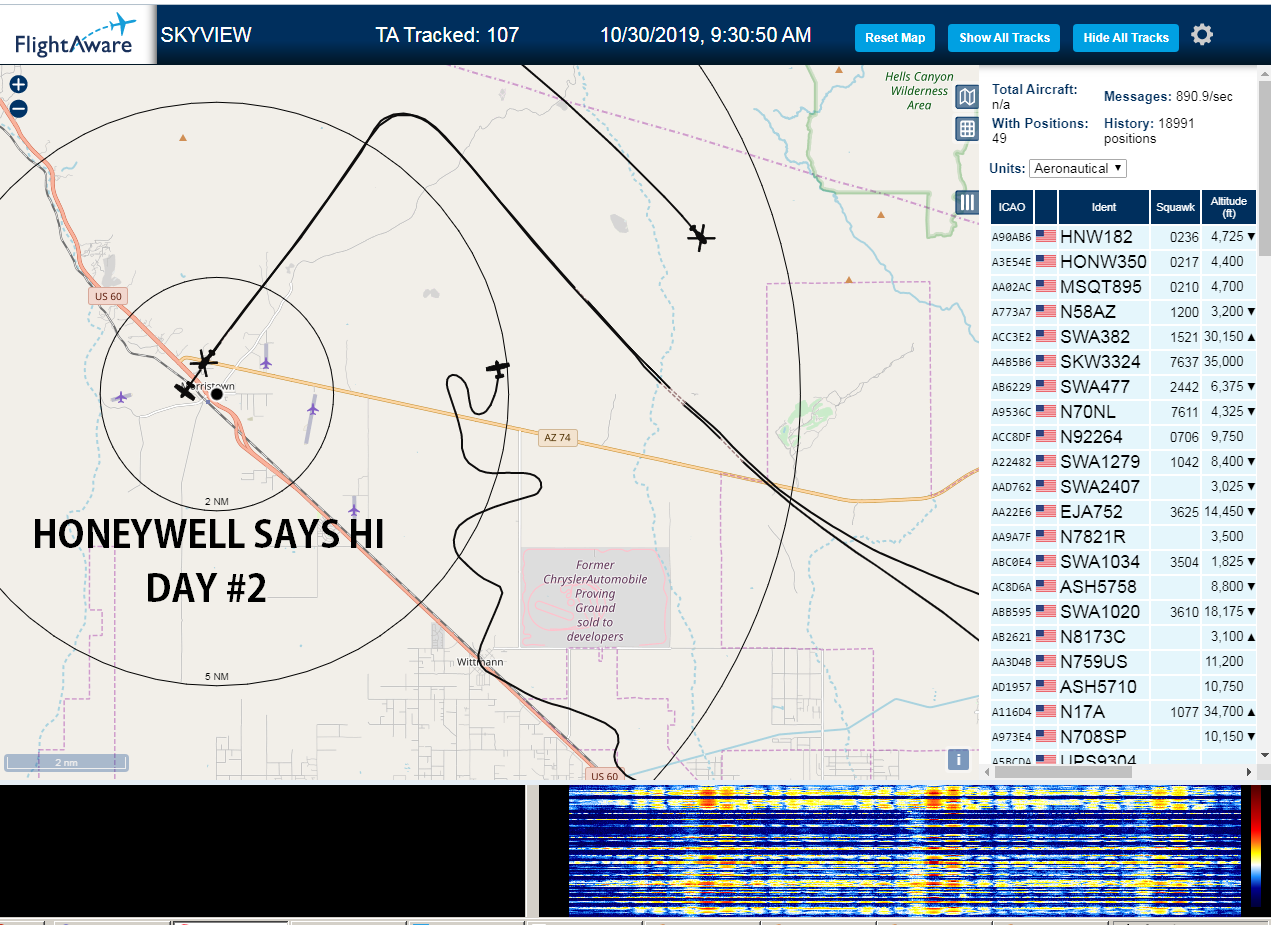Image resolution: width=1271 pixels, height=925 pixels.
Task: Click the Former Chrysler Proving Ground label
Action: pyautogui.click(x=595, y=600)
